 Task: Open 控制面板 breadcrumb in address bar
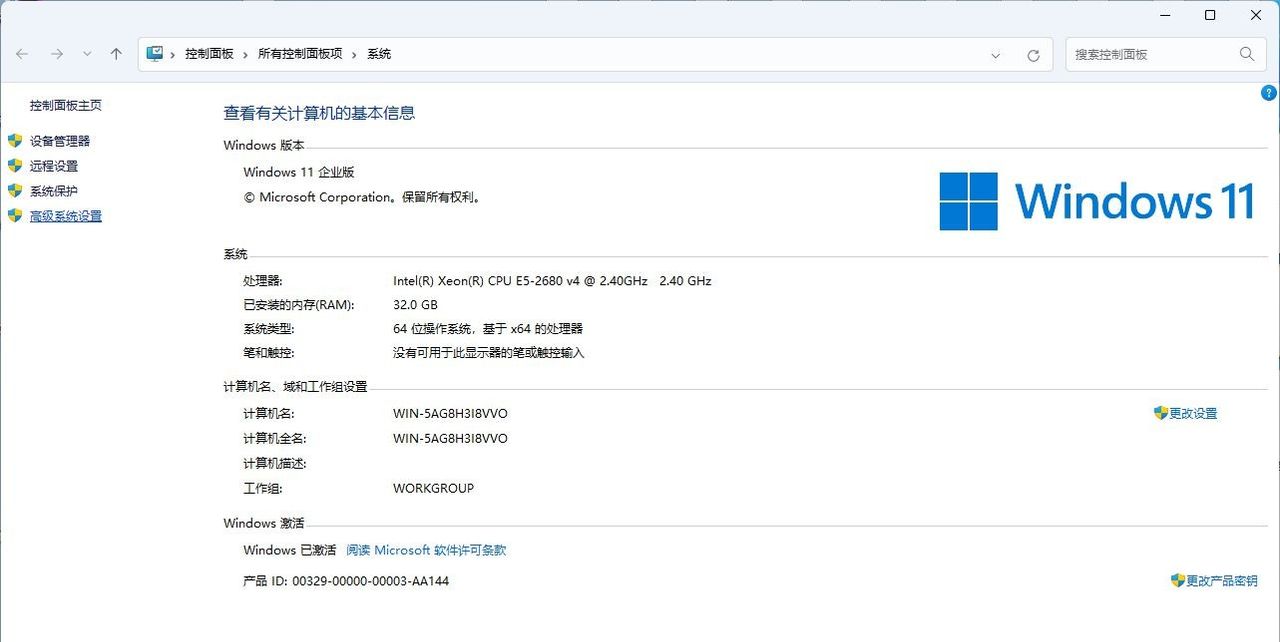click(209, 54)
